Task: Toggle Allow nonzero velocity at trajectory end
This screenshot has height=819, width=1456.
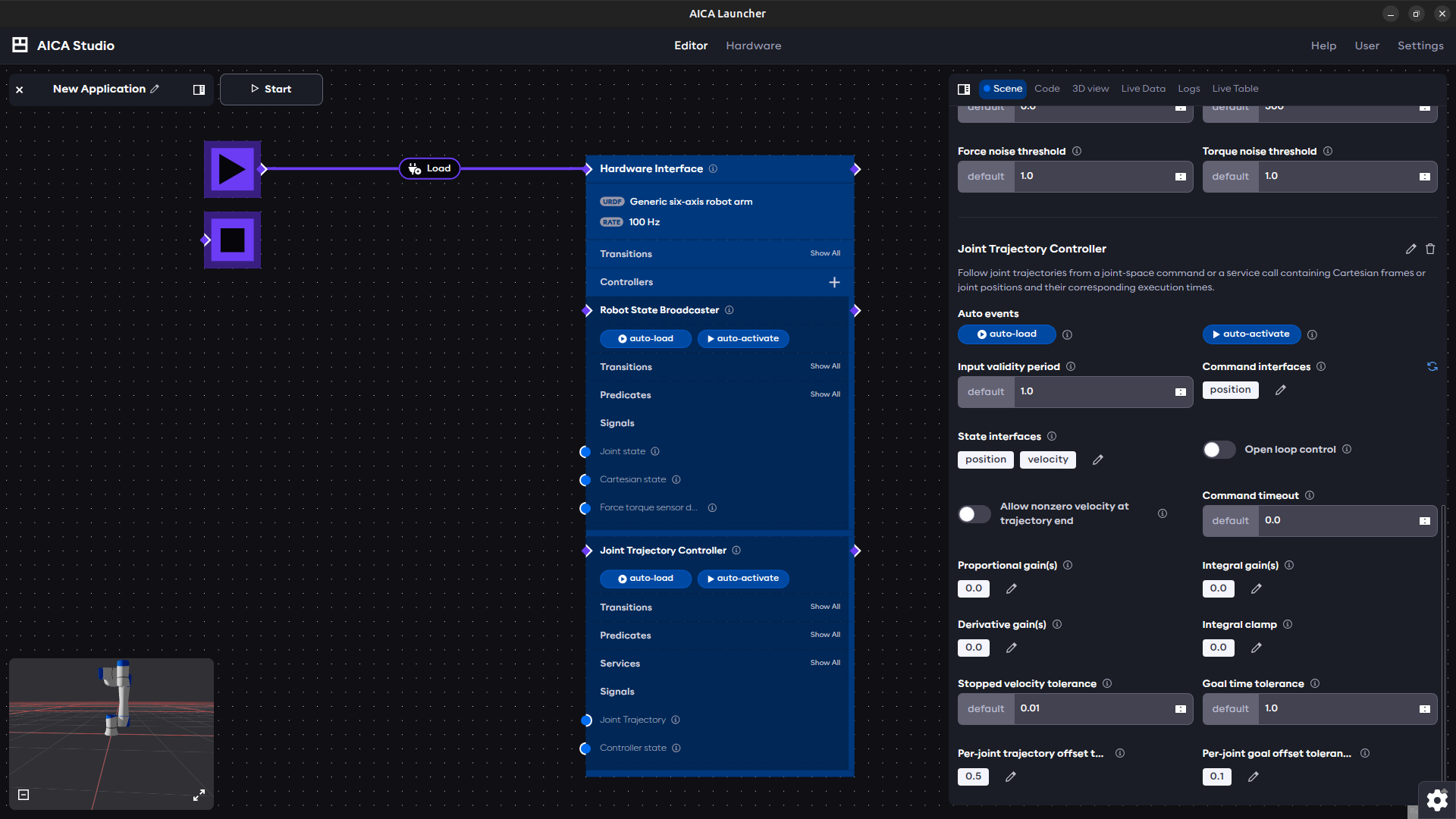Action: tap(974, 514)
